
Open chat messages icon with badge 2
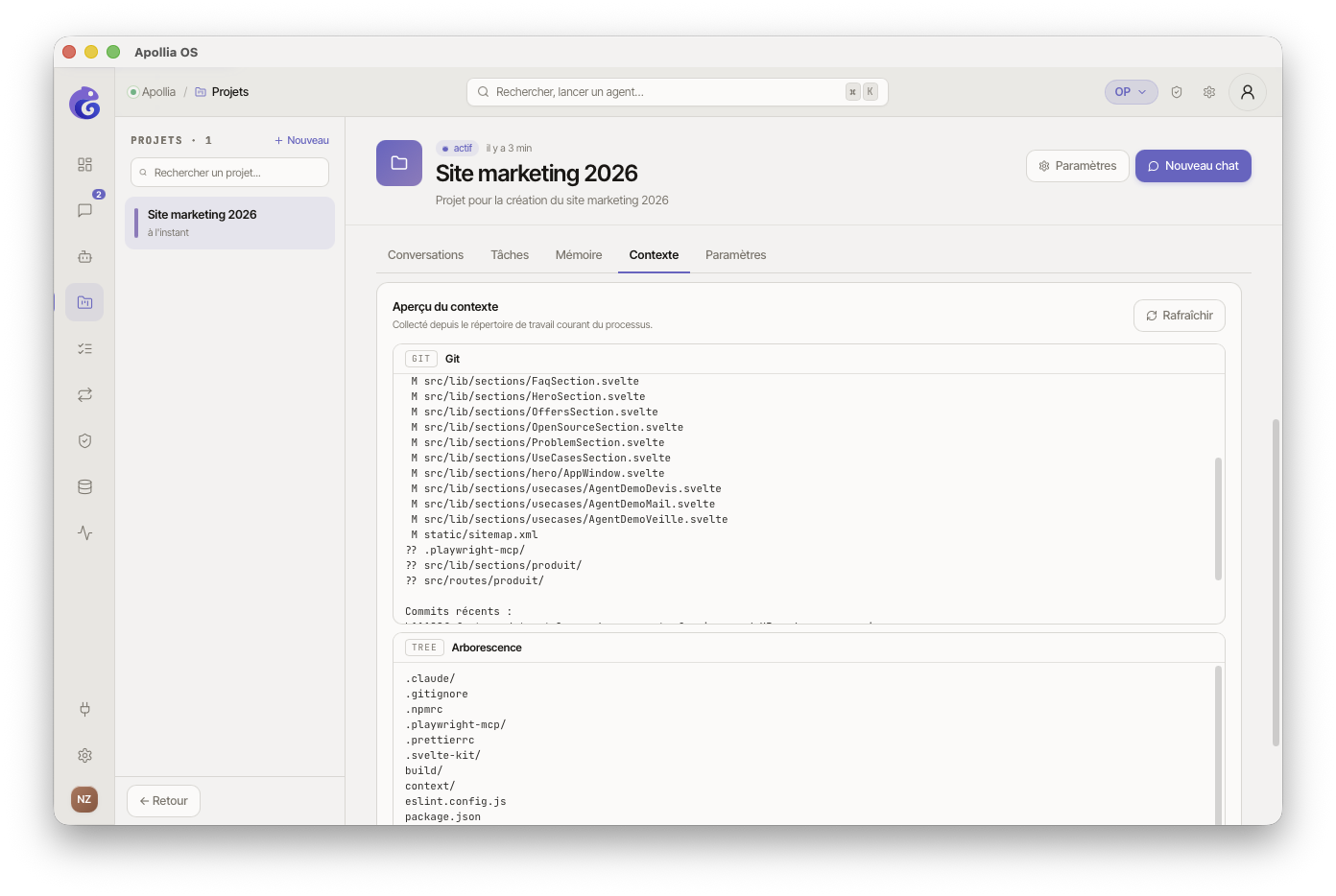[x=84, y=210]
